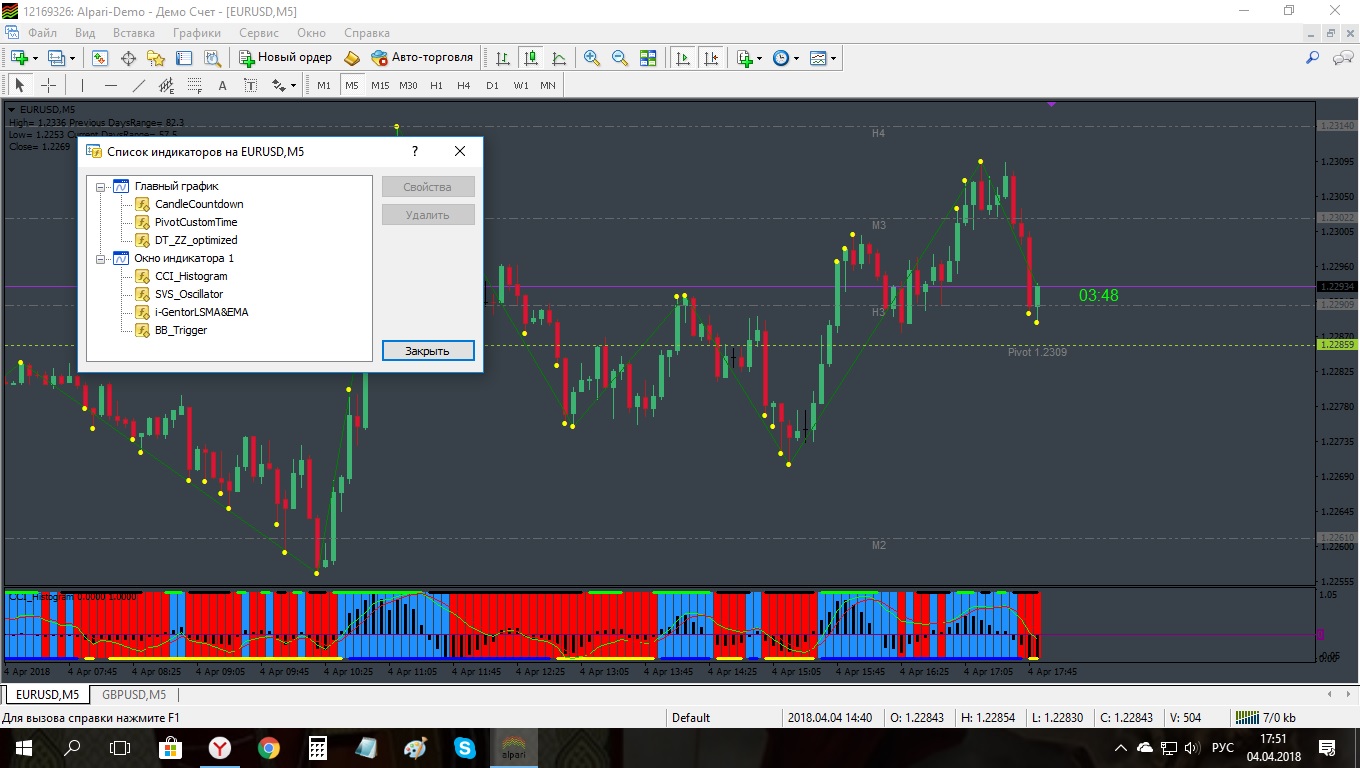Select the Trendline drawing tool
1360x768 pixels.
138,85
